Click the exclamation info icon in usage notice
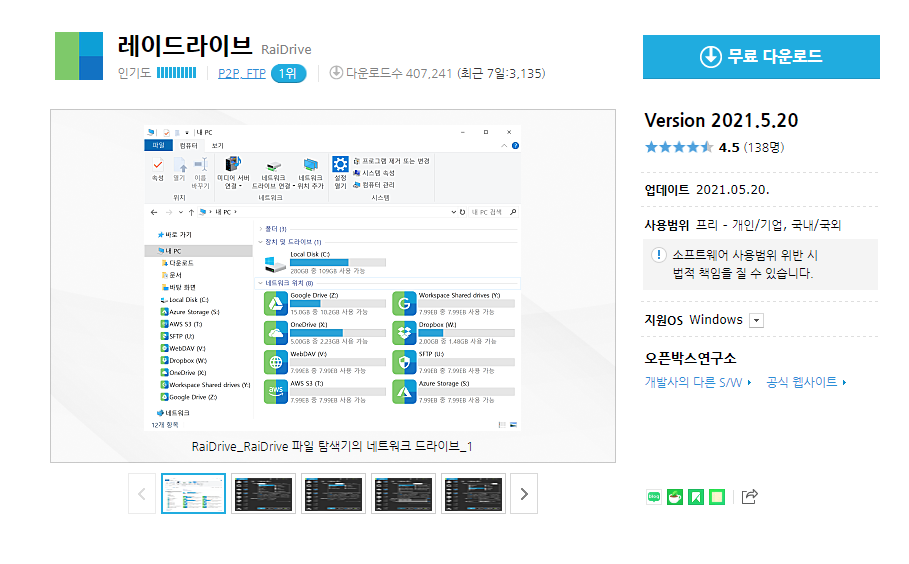909x564 pixels. [x=659, y=255]
